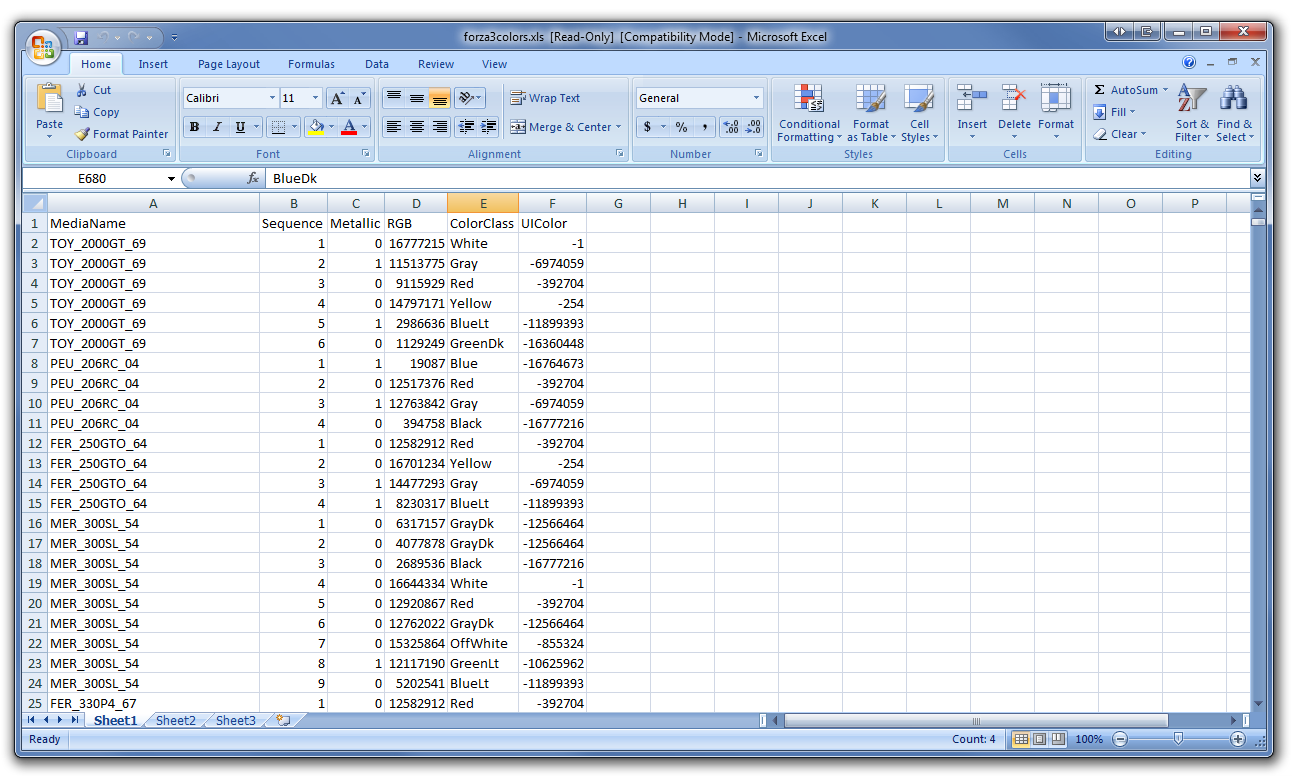The width and height of the screenshot is (1292, 776).
Task: Open the font name Calibri dropdown
Action: (272, 98)
